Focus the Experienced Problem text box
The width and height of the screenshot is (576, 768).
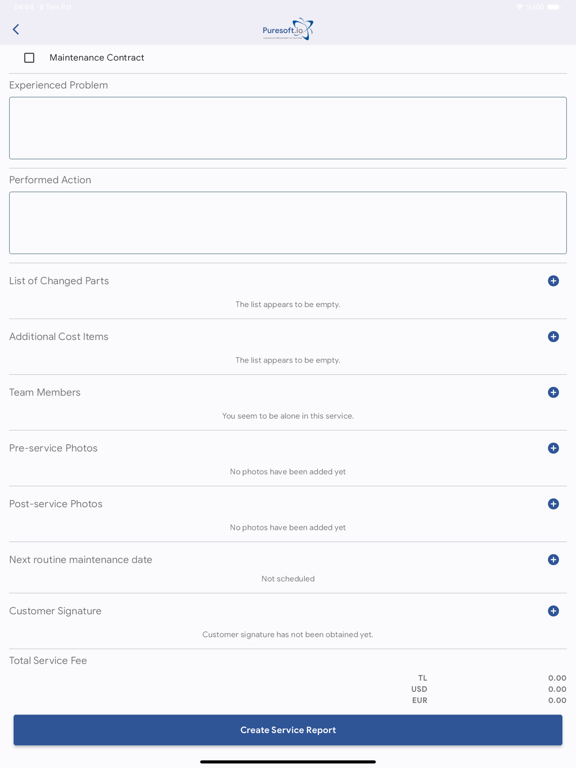pyautogui.click(x=288, y=128)
